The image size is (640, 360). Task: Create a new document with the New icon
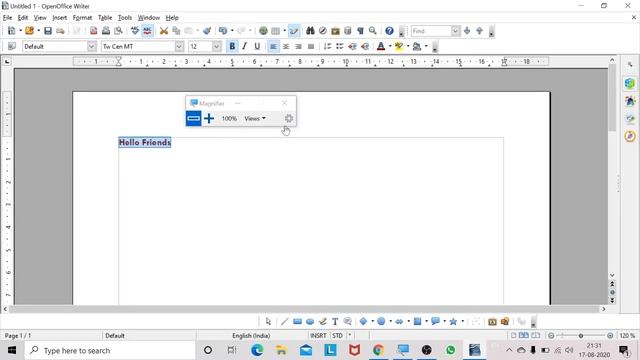(11, 31)
